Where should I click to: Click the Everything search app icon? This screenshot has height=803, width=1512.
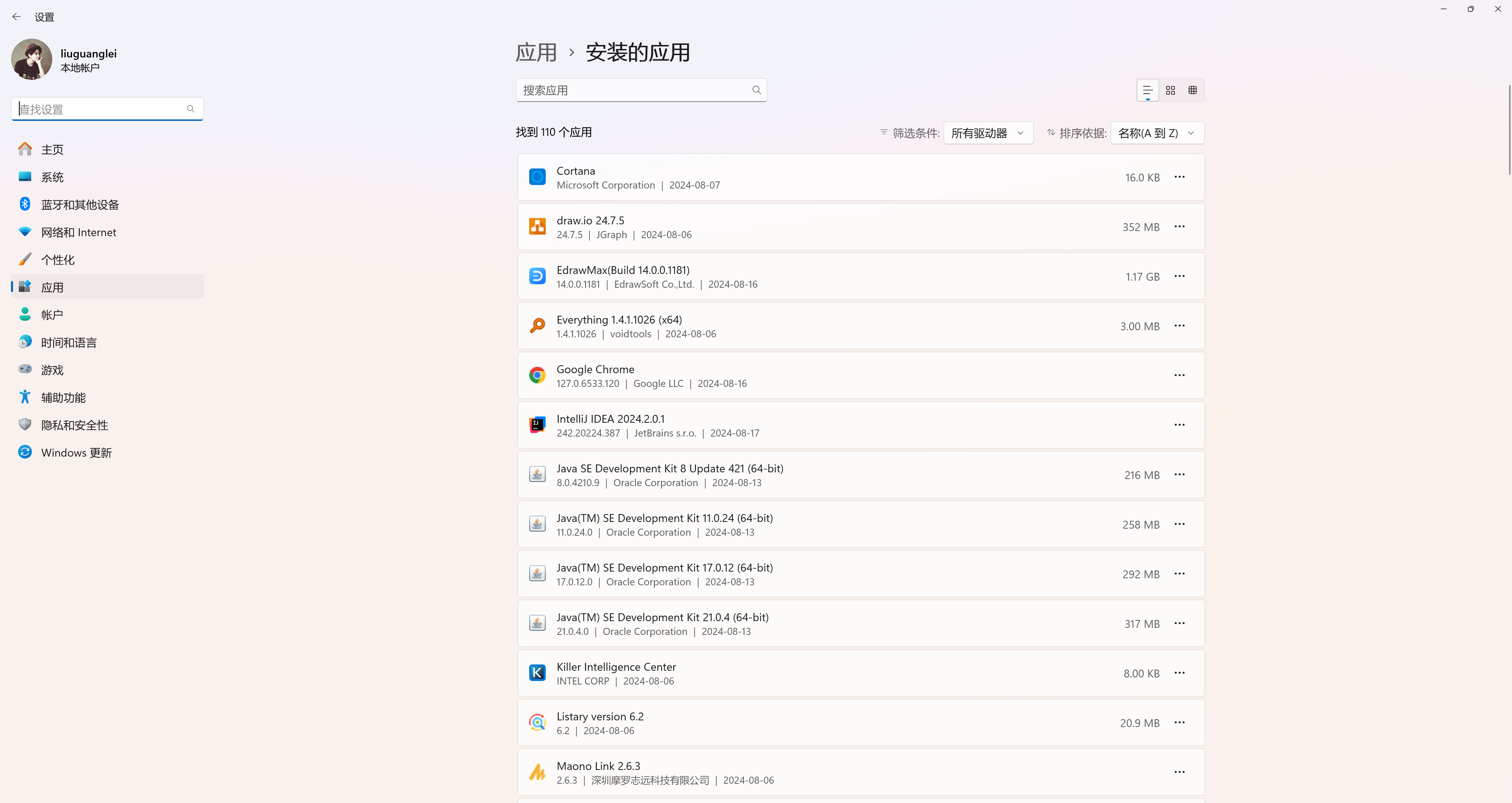click(x=537, y=326)
